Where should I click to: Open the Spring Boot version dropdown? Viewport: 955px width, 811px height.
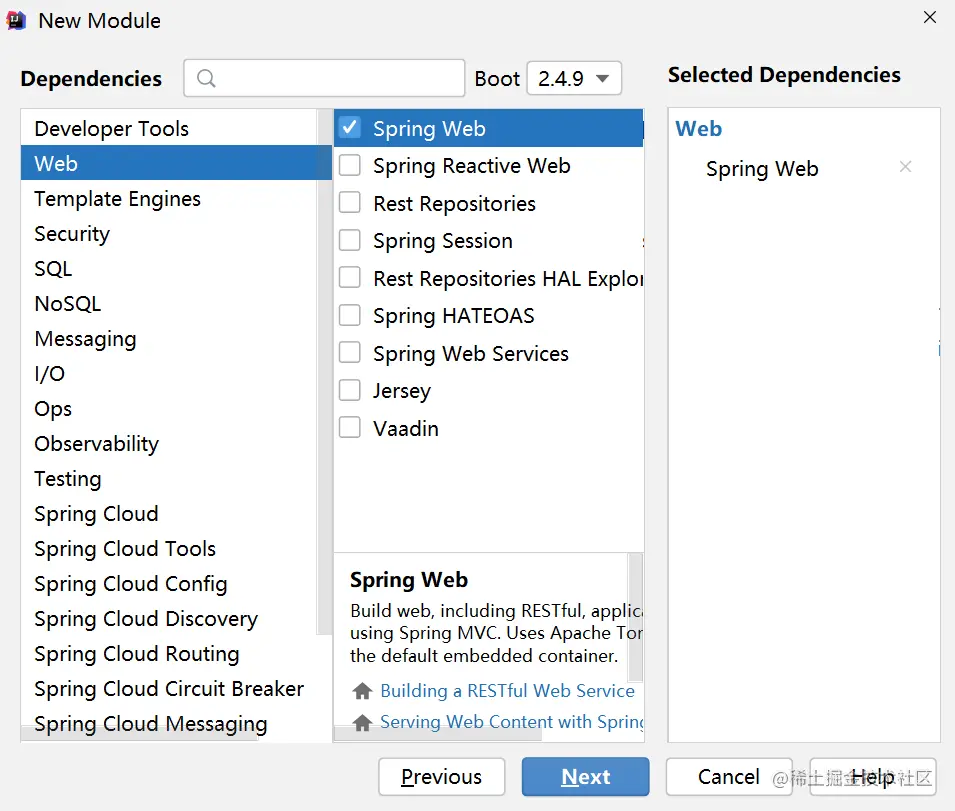pos(574,78)
